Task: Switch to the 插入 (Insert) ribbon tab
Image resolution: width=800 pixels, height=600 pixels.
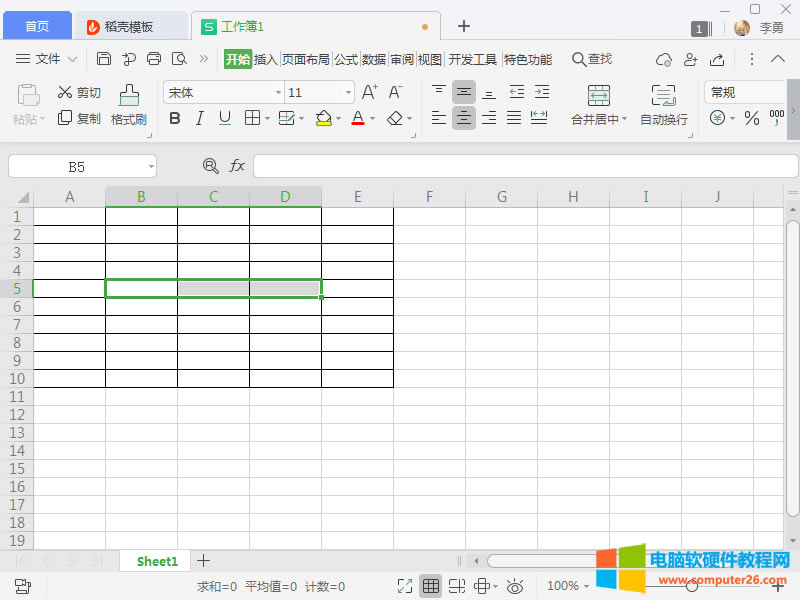Action: pos(266,59)
